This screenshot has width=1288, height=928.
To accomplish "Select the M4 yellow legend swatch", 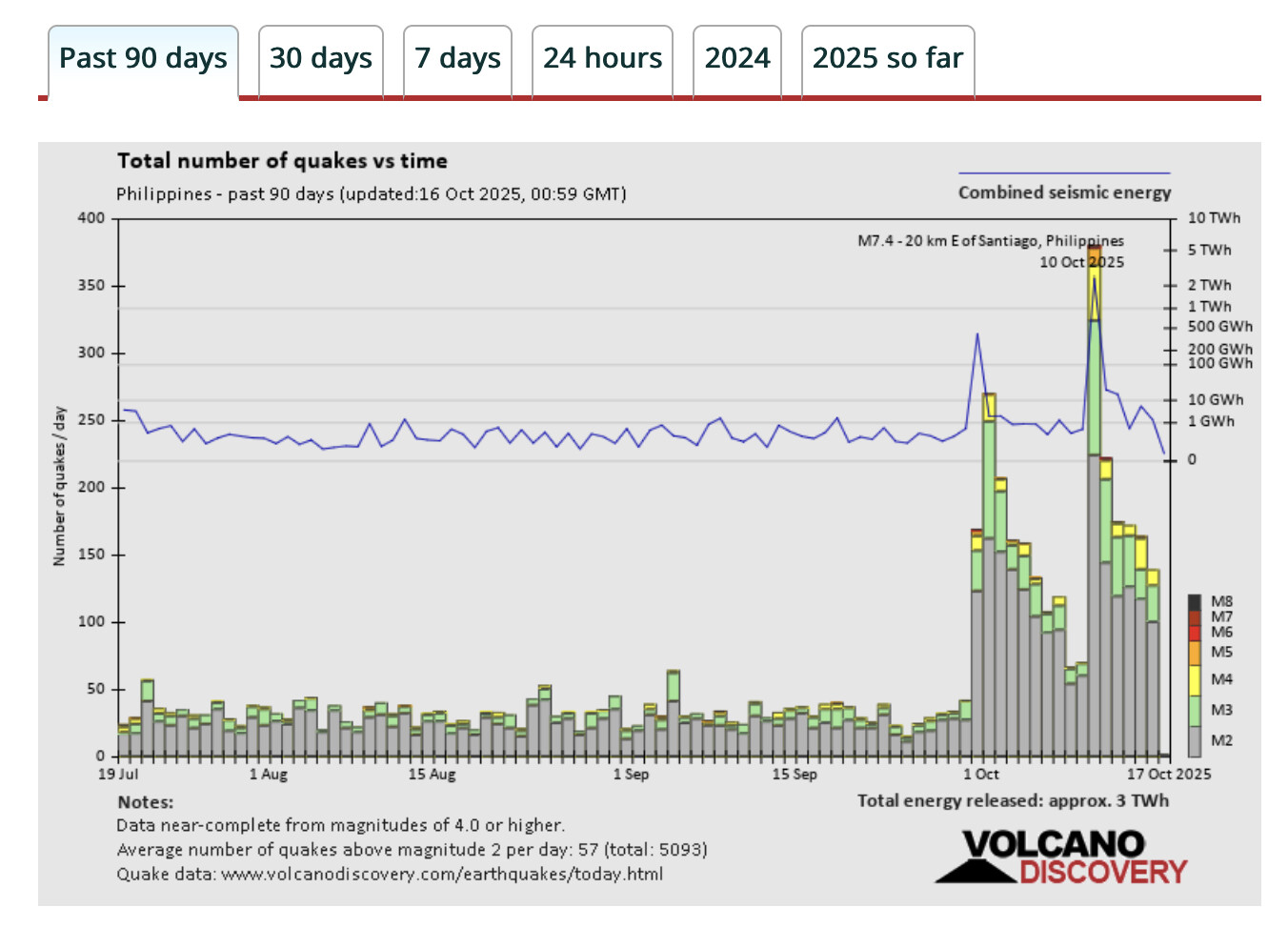I will tap(1195, 679).
